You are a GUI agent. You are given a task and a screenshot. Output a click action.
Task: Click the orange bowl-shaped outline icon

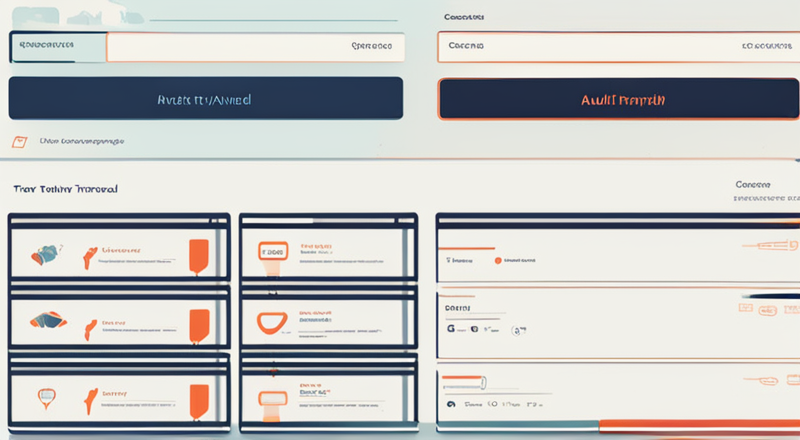(x=272, y=324)
